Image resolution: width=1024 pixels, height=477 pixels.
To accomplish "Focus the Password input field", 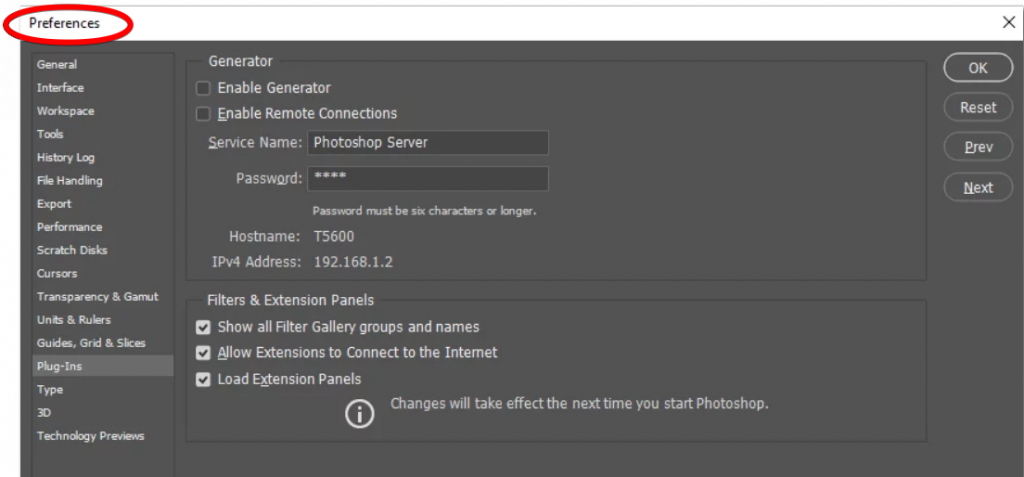I will pyautogui.click(x=427, y=179).
